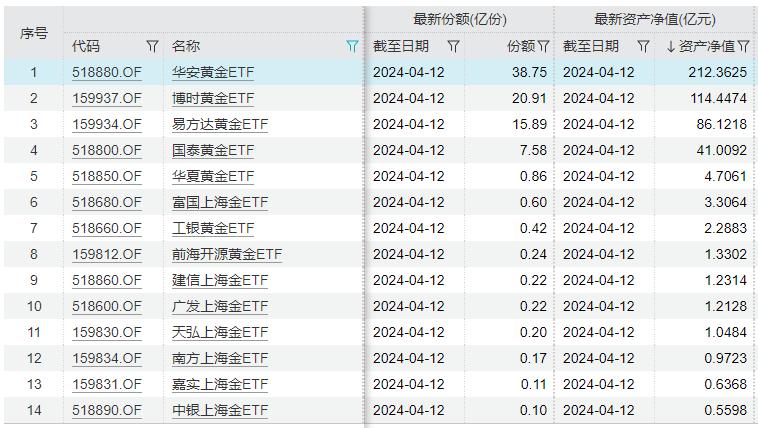
Task: Open fund code 159934.OF
Action: [x=107, y=124]
